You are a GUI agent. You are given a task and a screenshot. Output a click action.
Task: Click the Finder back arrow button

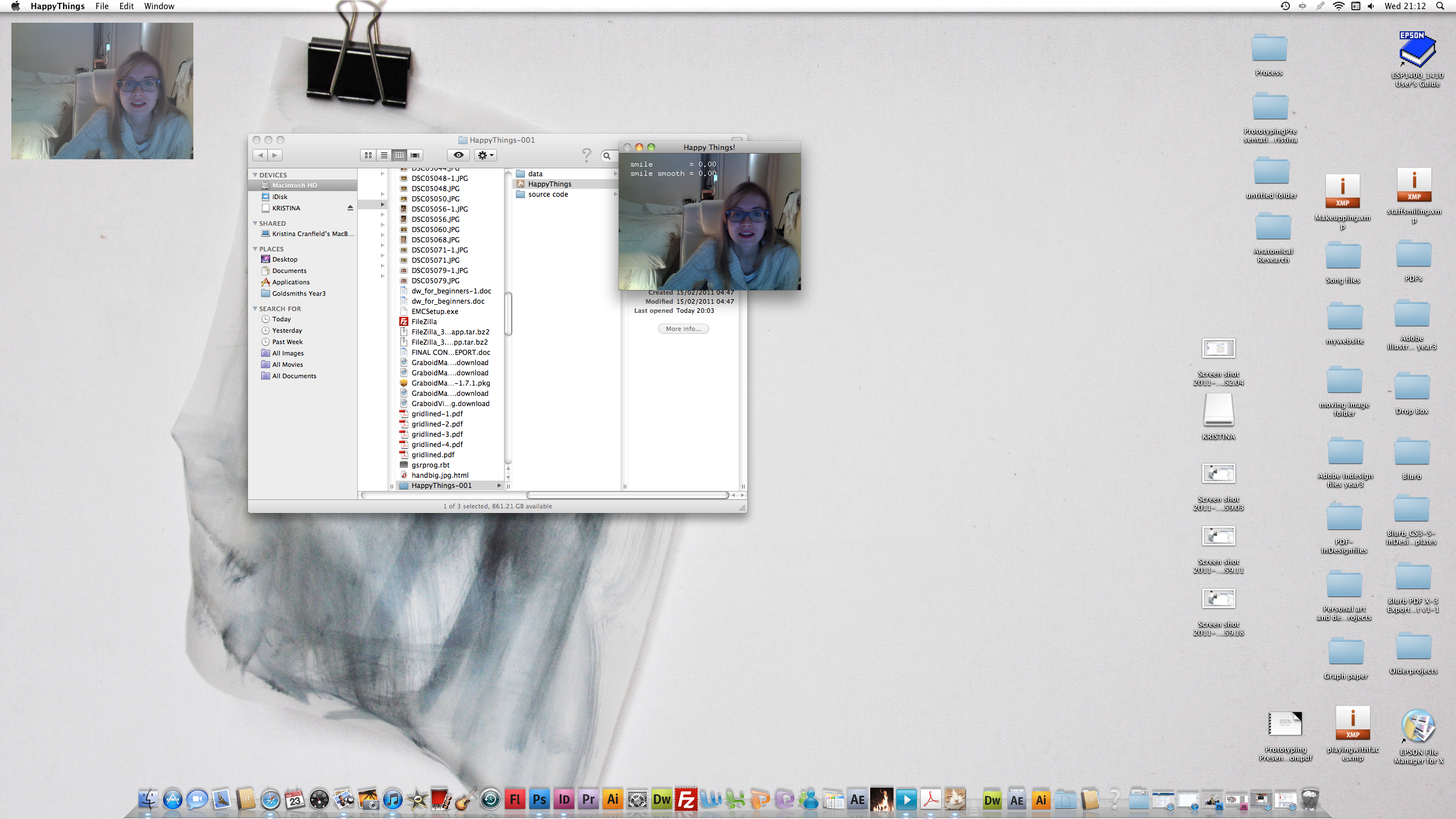pyautogui.click(x=260, y=155)
